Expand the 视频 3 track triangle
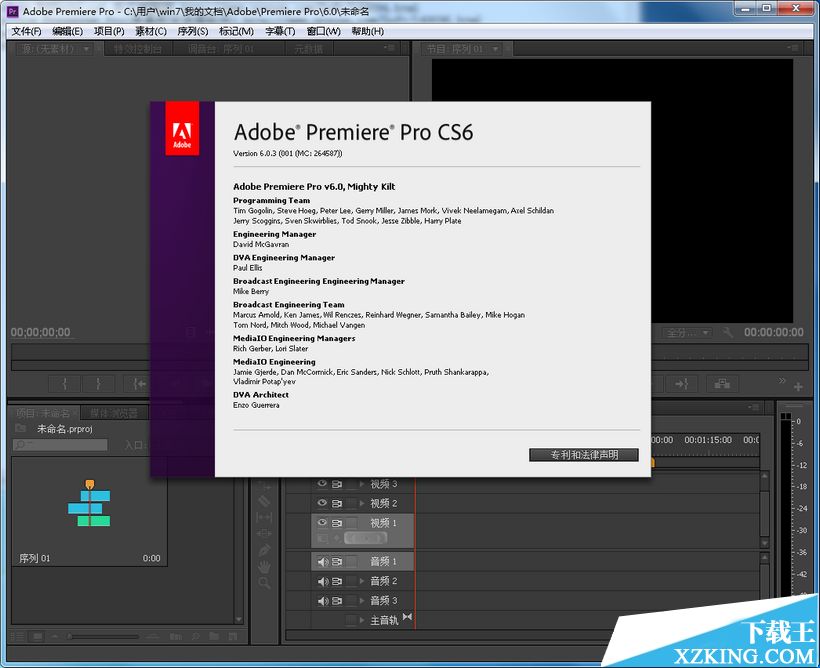The width and height of the screenshot is (820, 668). (361, 484)
